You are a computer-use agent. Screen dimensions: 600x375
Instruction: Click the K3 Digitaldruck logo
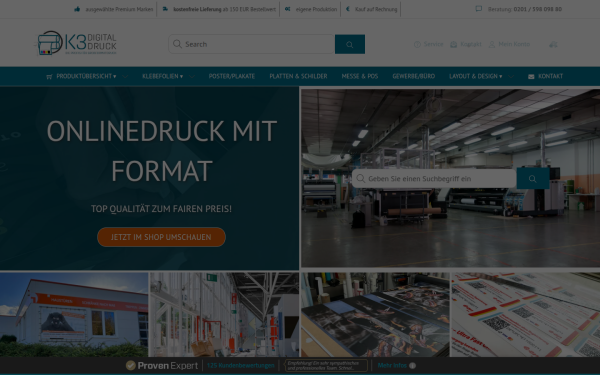pyautogui.click(x=77, y=43)
